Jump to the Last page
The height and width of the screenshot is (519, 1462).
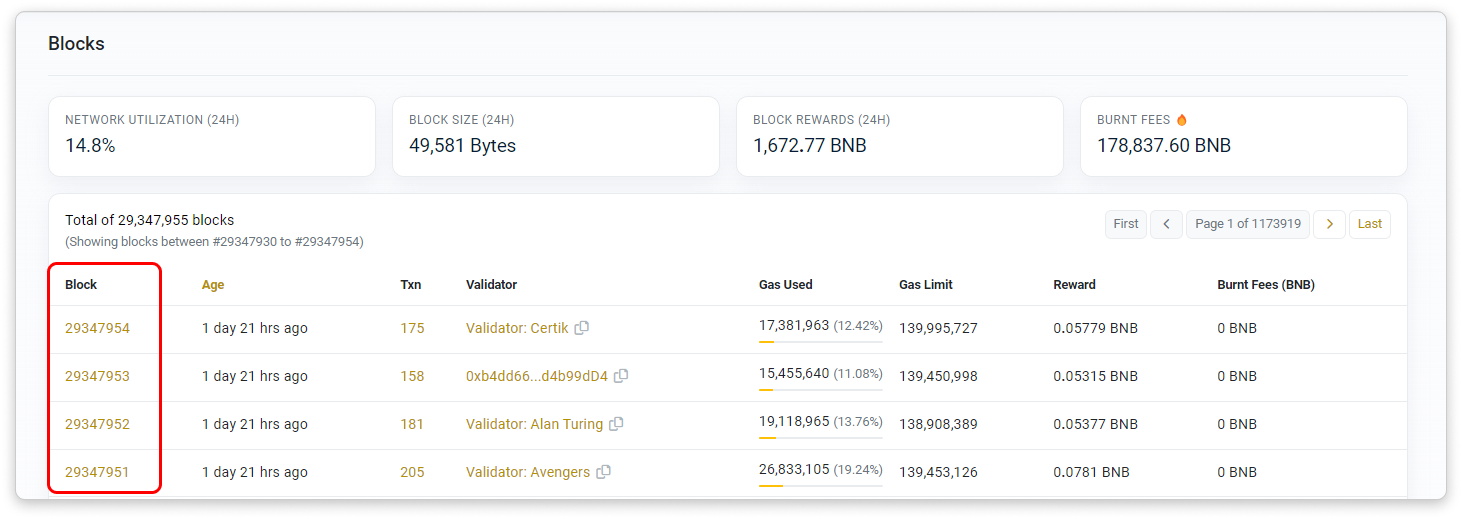click(x=1369, y=224)
